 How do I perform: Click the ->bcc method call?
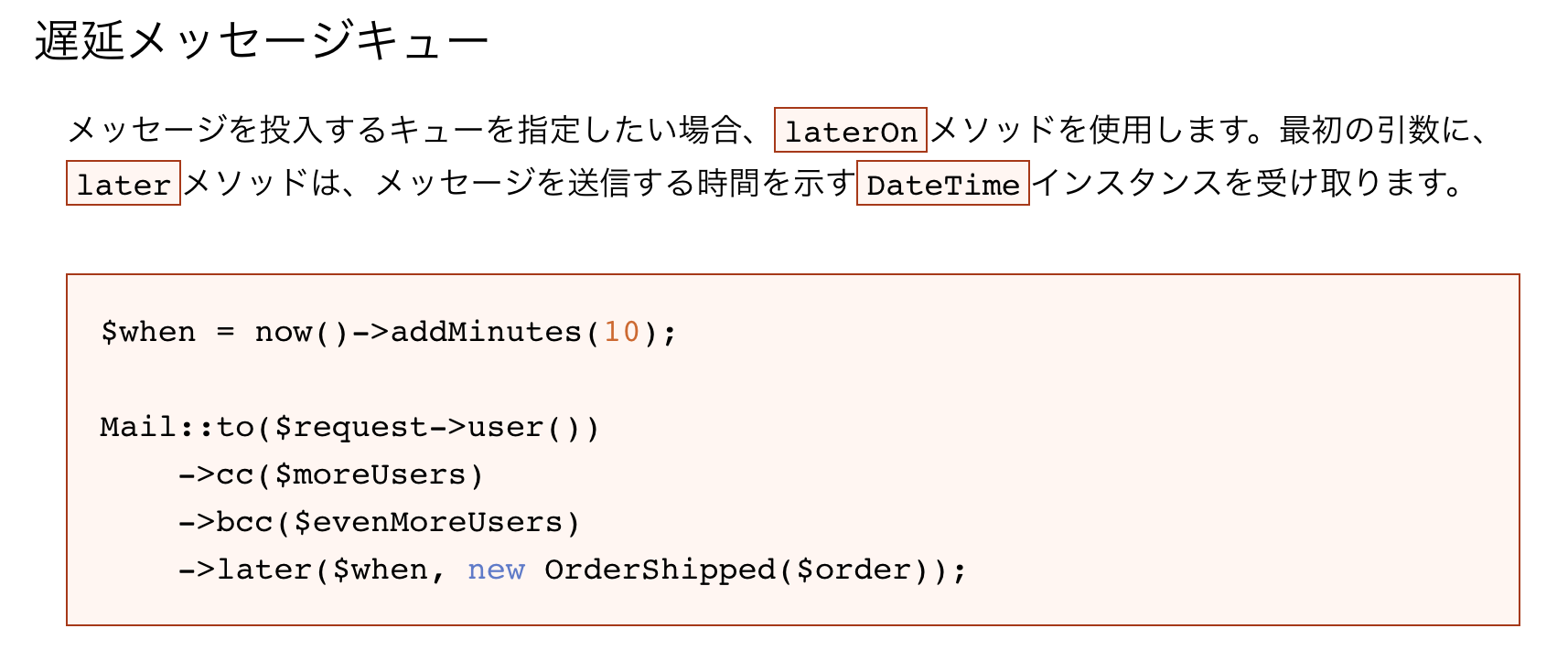(225, 522)
